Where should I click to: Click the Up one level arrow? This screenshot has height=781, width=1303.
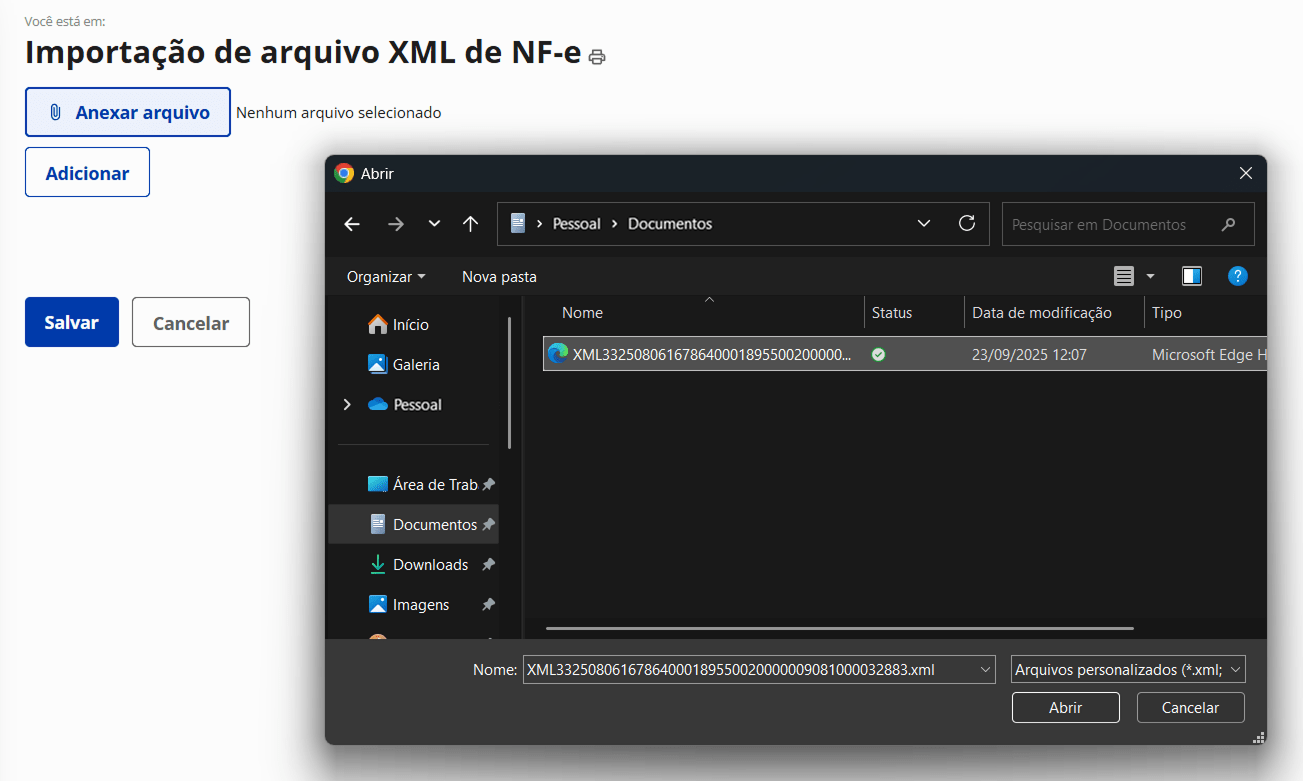click(x=470, y=224)
